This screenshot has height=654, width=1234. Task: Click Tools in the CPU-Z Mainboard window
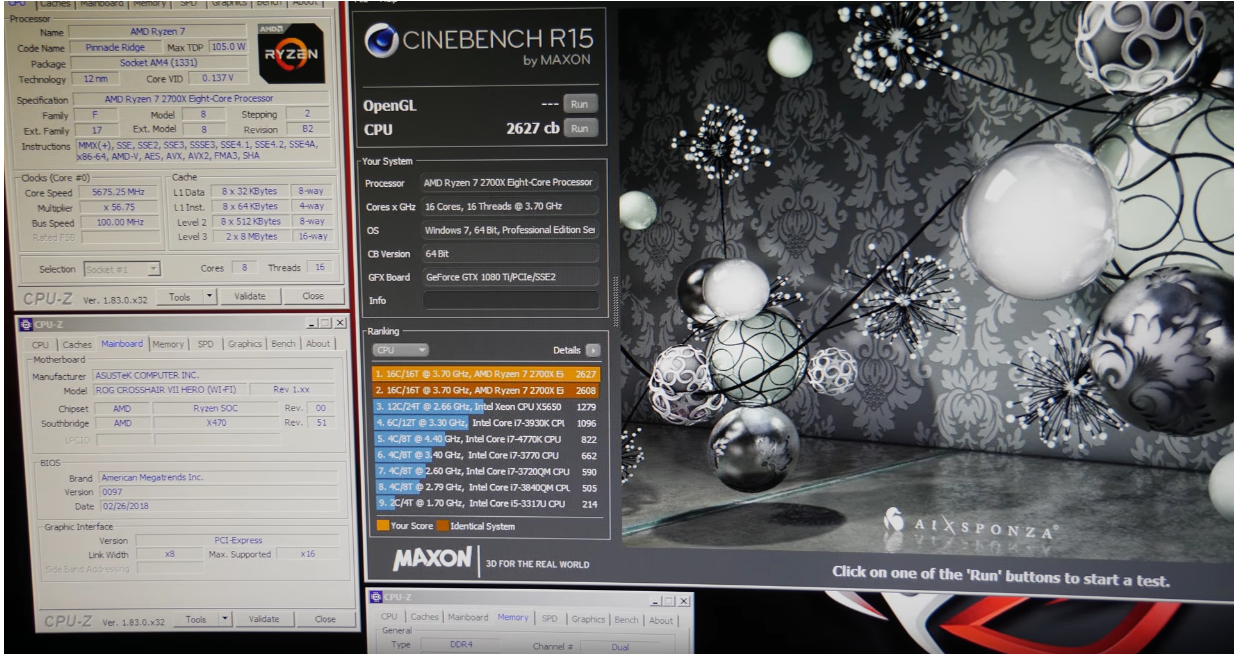196,620
